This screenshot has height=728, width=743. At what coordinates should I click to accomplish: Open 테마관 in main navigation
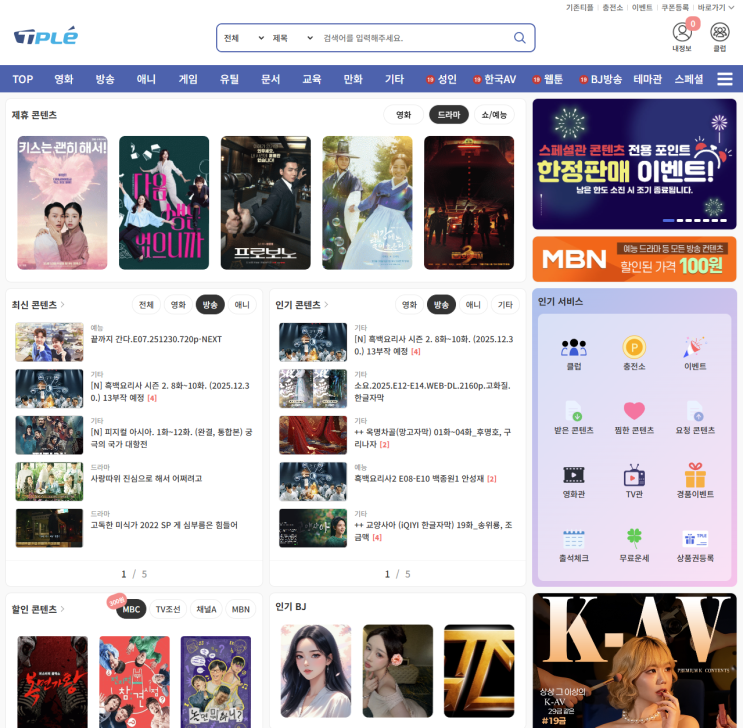647,79
